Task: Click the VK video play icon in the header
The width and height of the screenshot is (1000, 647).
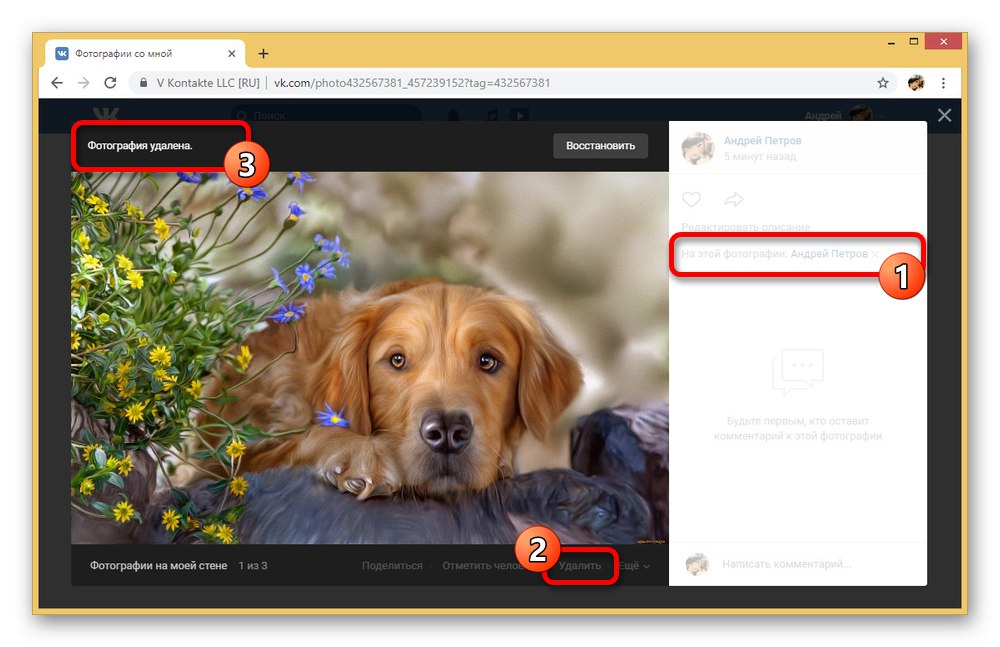Action: click(x=519, y=115)
